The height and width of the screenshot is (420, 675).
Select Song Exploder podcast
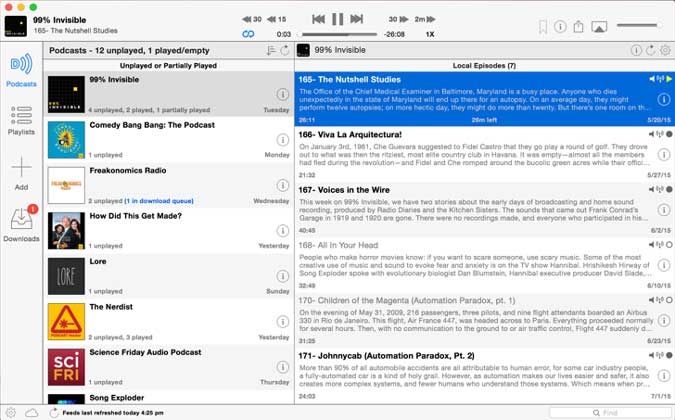(168, 397)
